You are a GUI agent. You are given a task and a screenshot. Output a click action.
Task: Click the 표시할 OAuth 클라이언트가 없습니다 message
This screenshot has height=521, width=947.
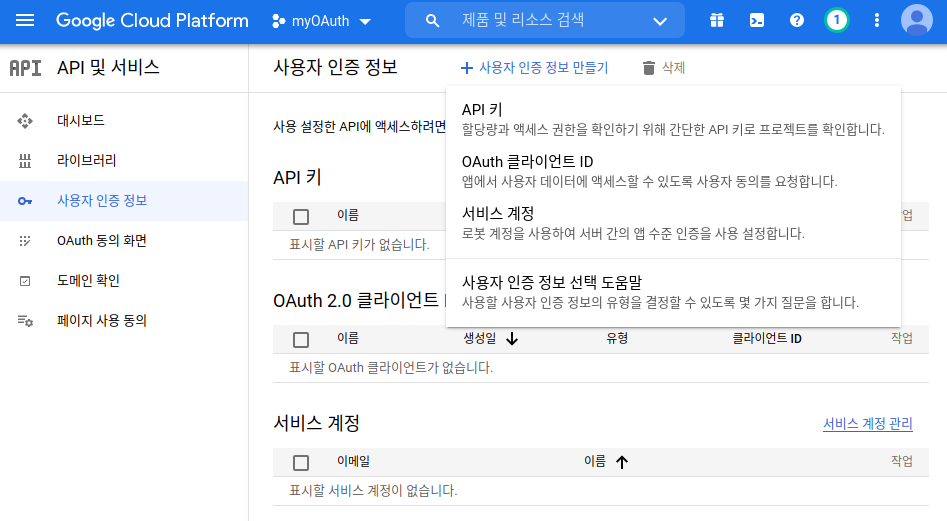pyautogui.click(x=391, y=367)
